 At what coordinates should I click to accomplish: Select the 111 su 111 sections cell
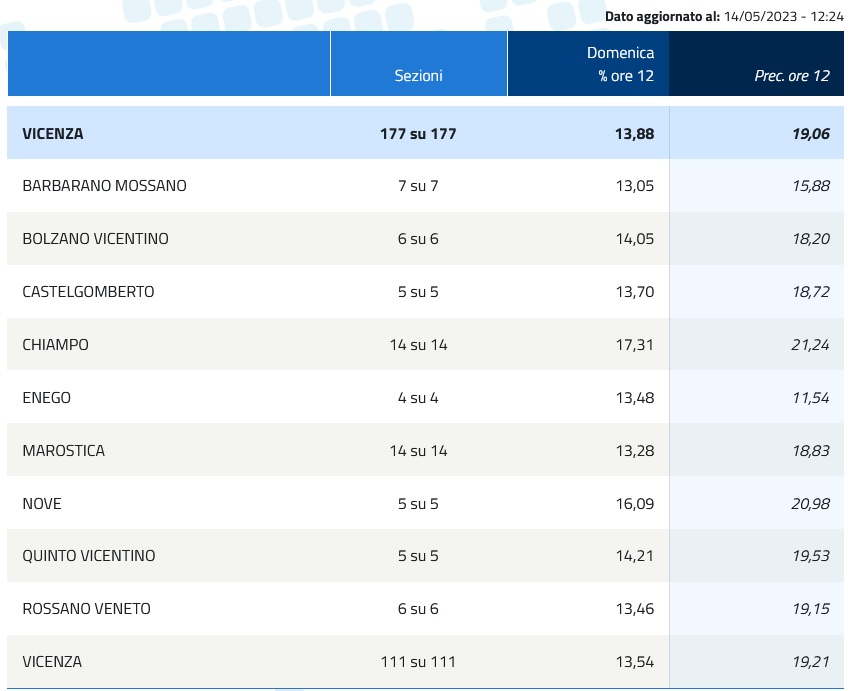[418, 662]
